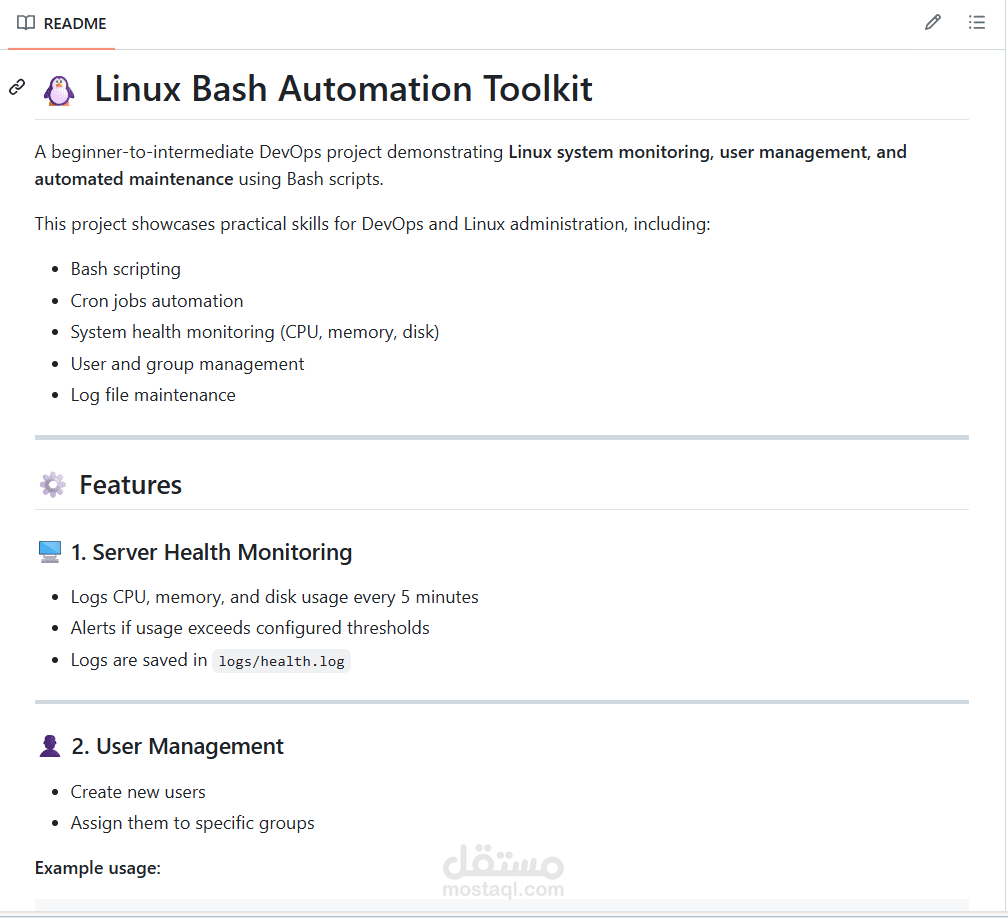The width and height of the screenshot is (1008, 918).
Task: Click the Bash scripting list entry
Action: click(125, 268)
